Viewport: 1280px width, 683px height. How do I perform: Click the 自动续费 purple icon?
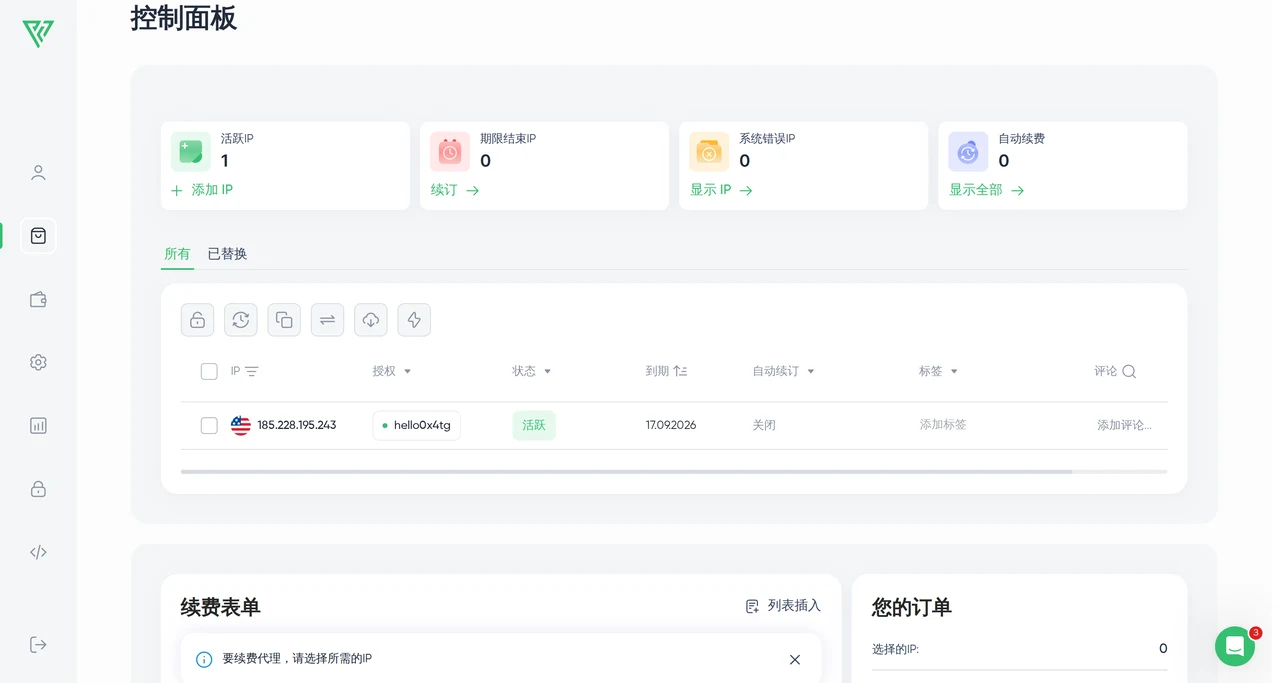pos(968,152)
